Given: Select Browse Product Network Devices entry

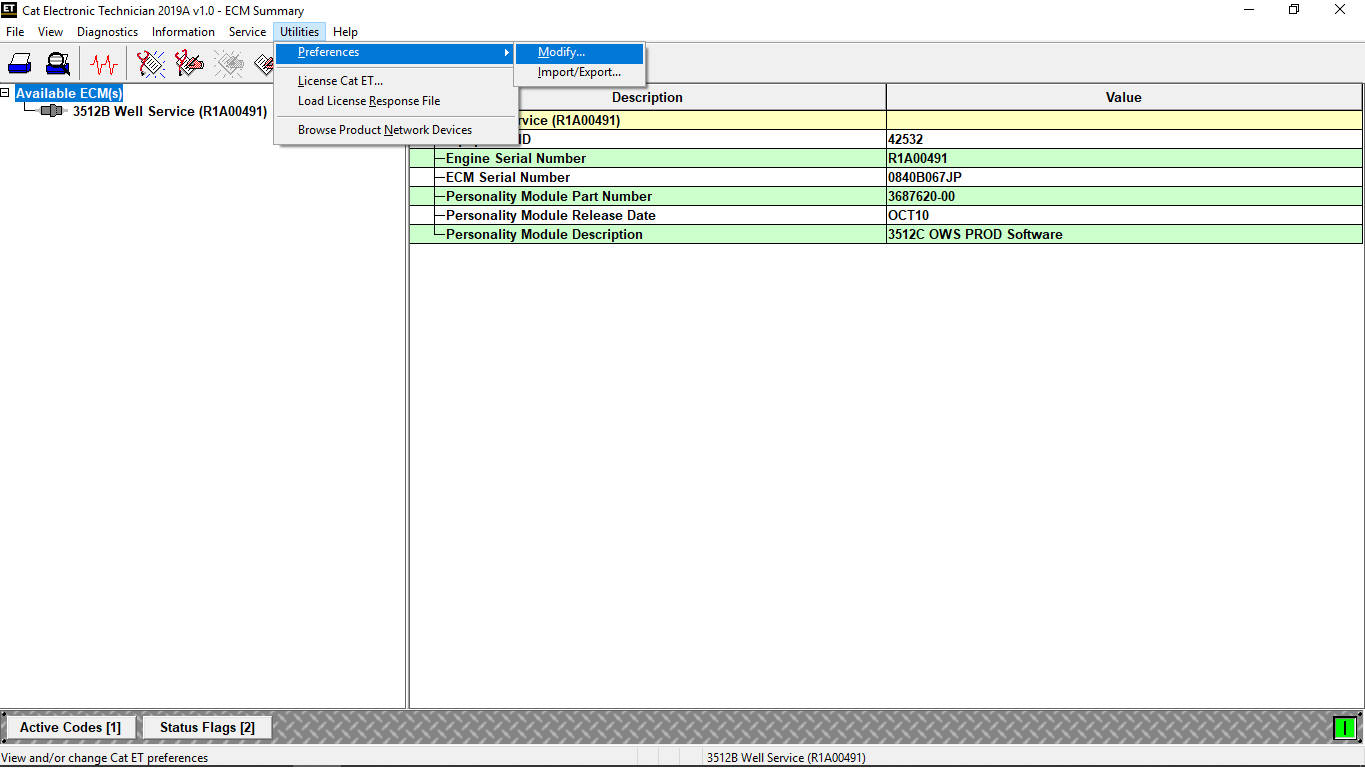Looking at the screenshot, I should [396, 130].
